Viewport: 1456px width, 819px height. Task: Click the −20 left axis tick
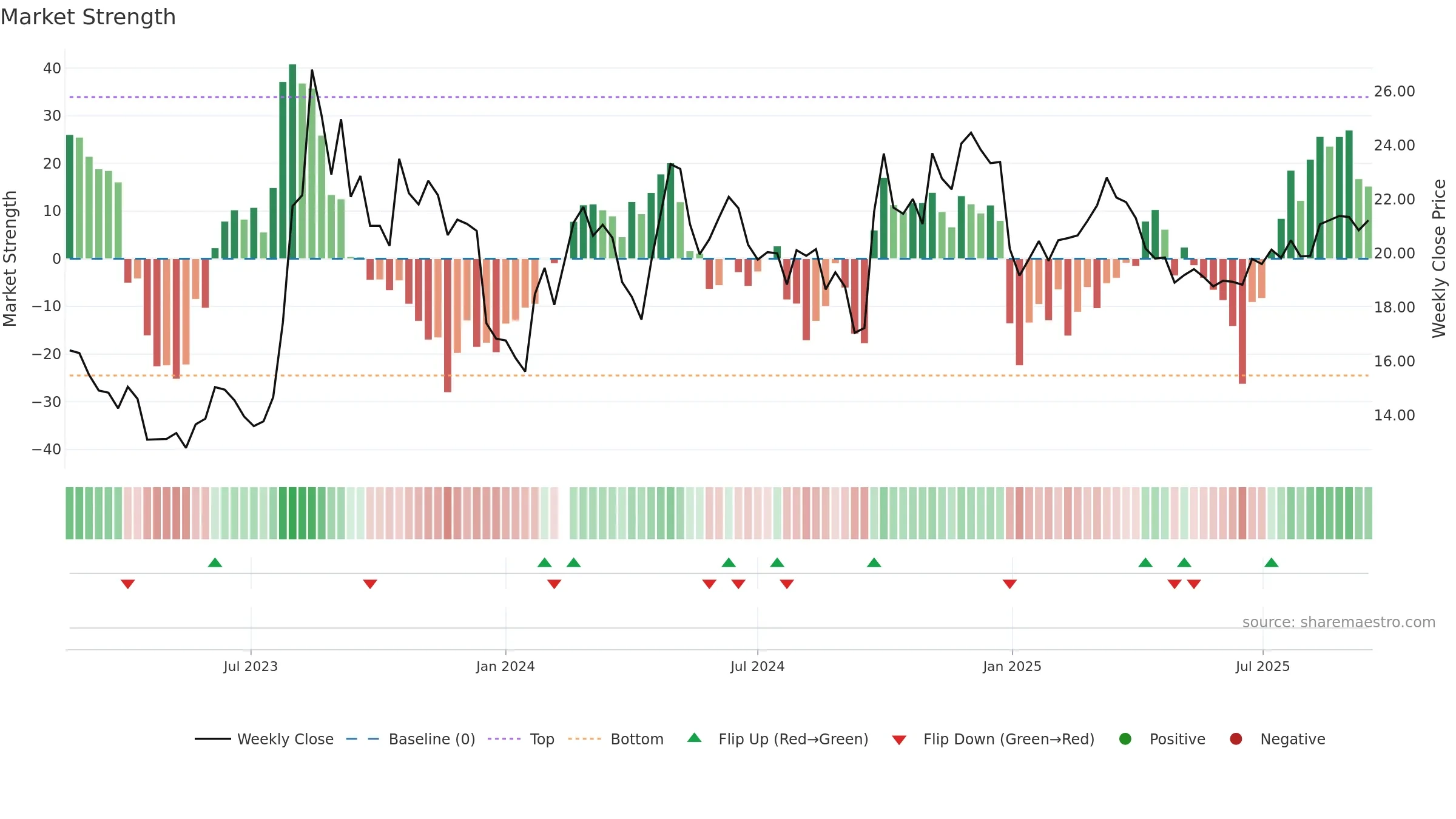pos(47,354)
